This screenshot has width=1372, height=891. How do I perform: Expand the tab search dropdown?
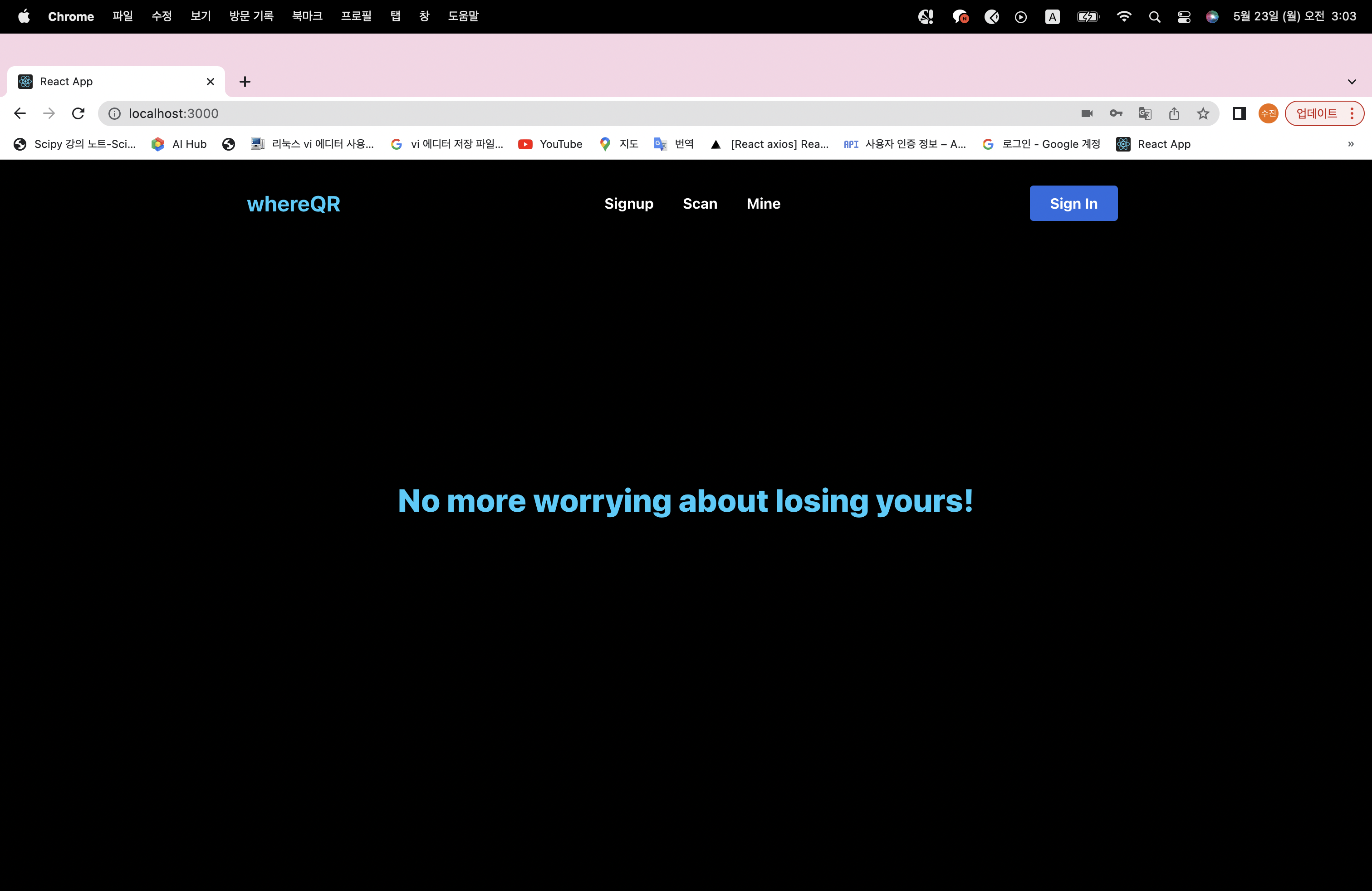tap(1351, 82)
